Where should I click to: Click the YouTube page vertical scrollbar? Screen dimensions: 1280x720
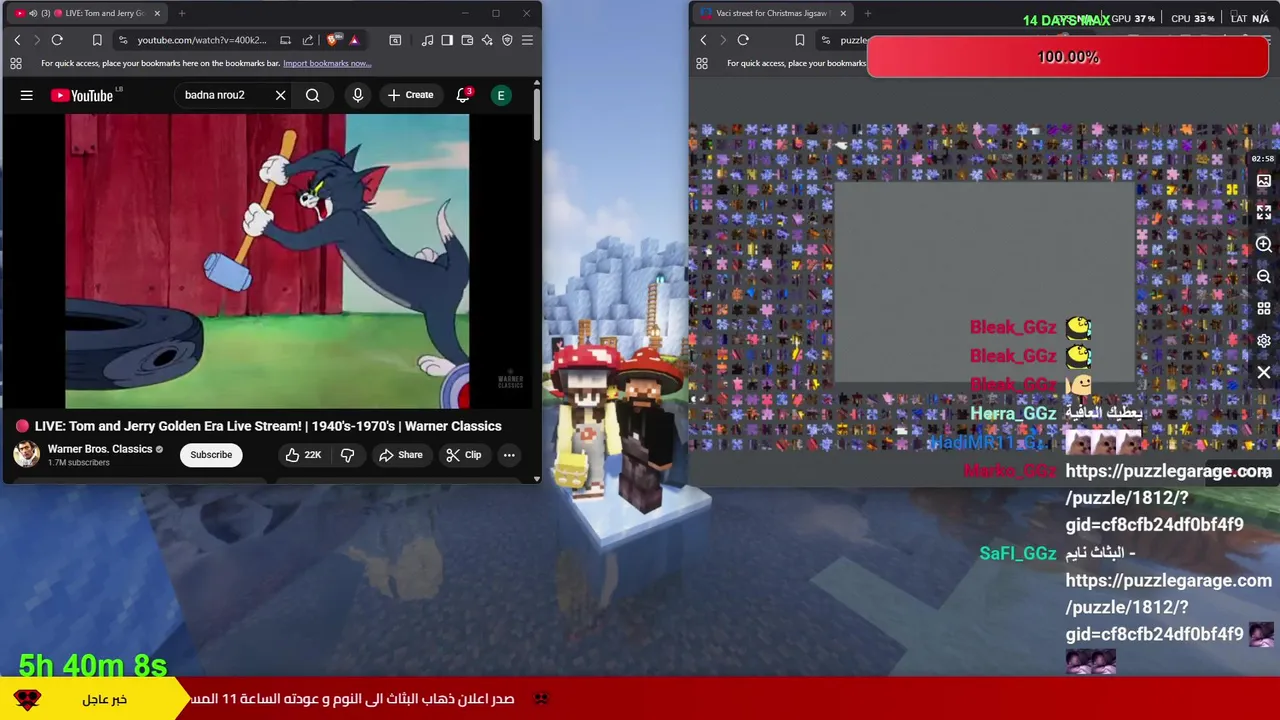click(536, 115)
